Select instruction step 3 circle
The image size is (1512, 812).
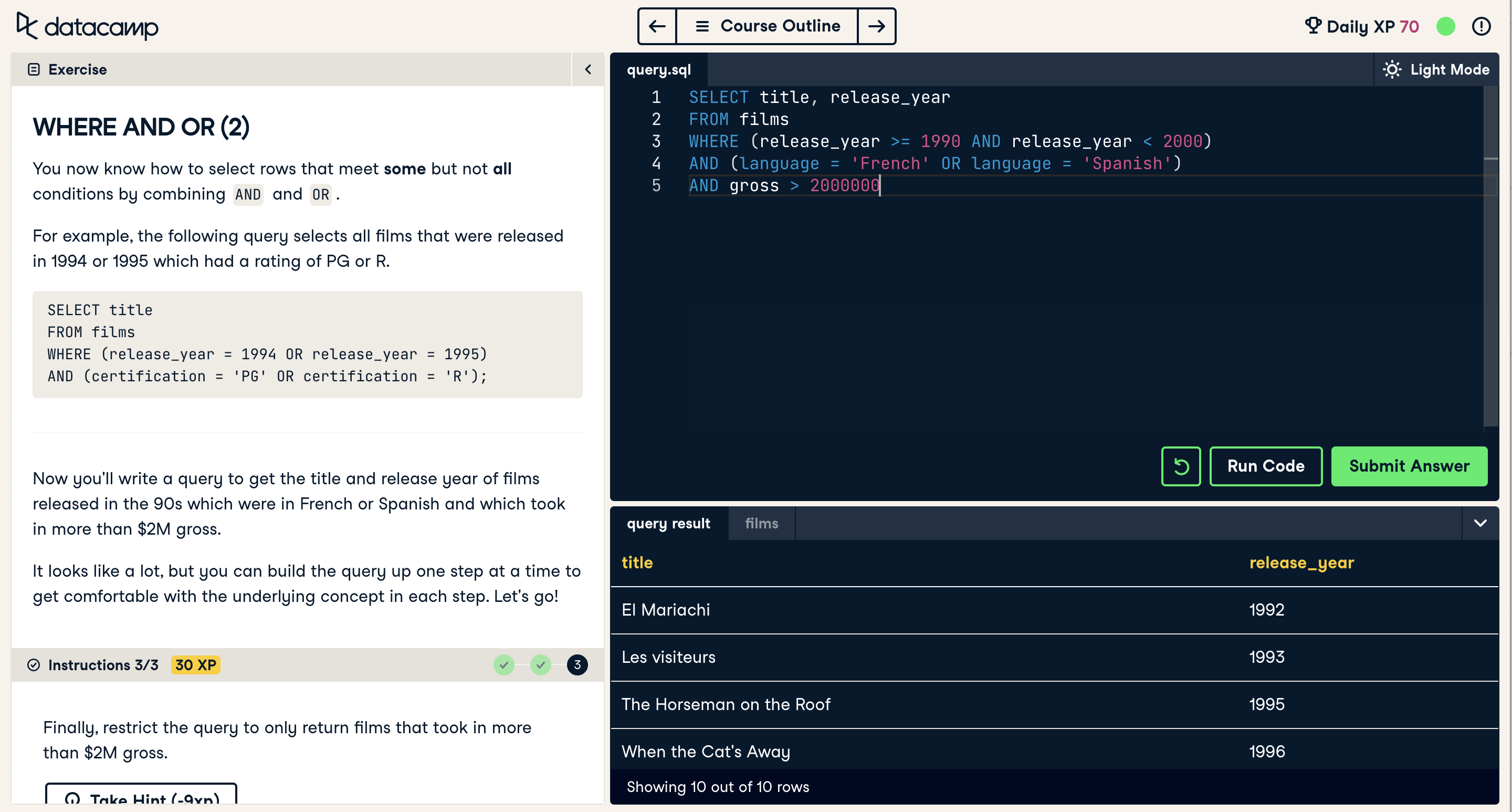click(577, 665)
